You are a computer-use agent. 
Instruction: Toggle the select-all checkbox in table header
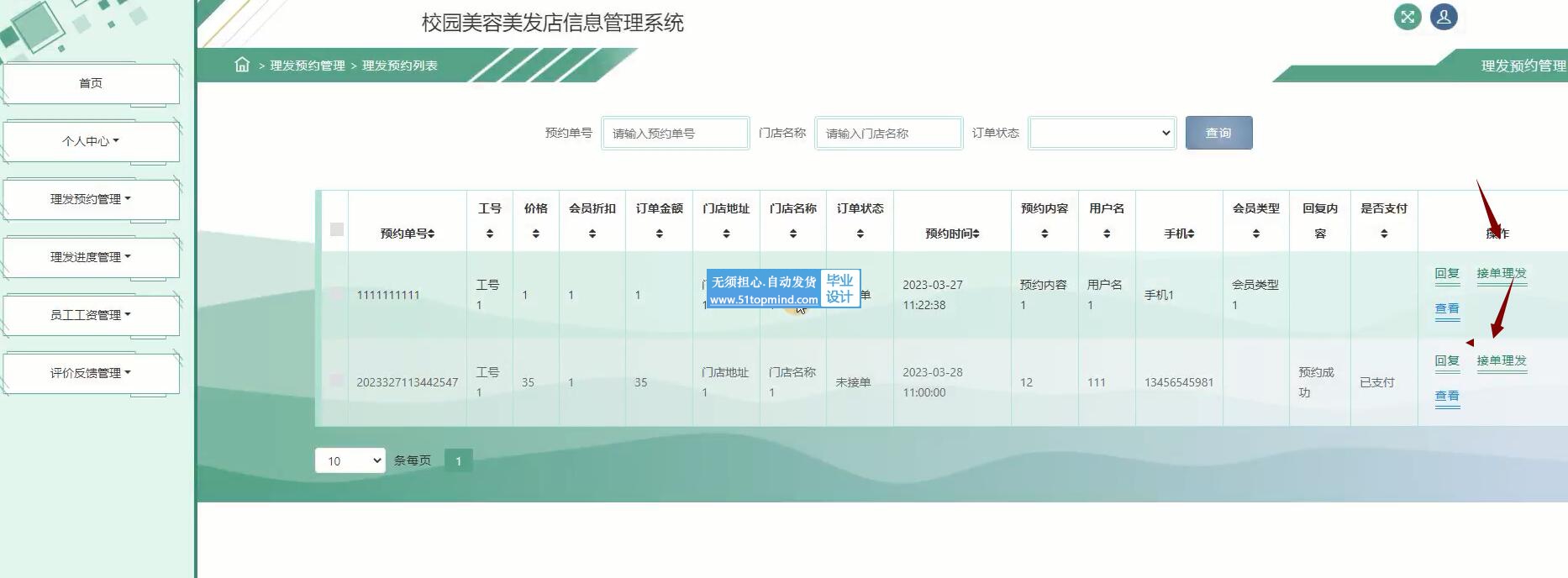click(x=337, y=229)
